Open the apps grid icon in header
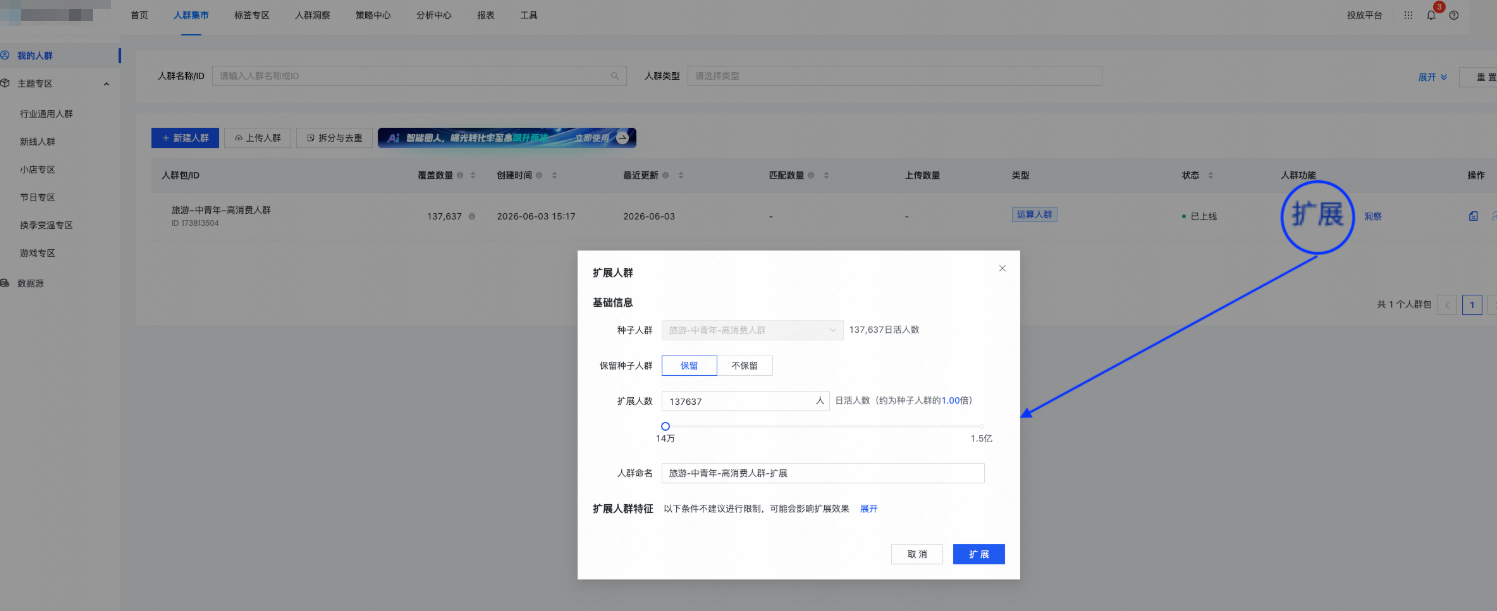This screenshot has height=611, width=1497. coord(1408,15)
